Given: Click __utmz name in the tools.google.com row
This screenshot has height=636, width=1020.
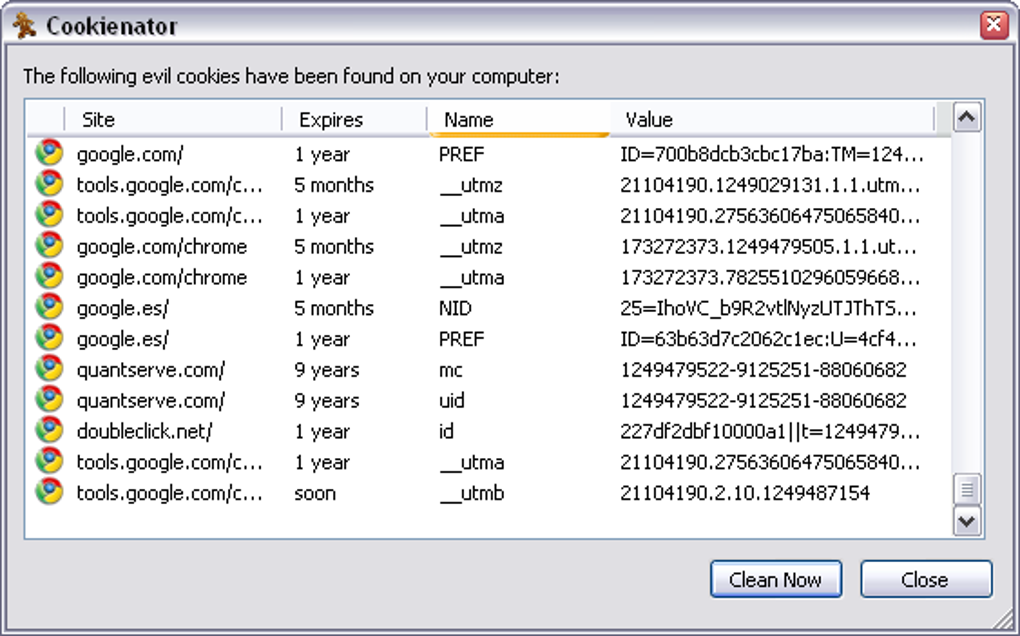Looking at the screenshot, I should pos(471,185).
